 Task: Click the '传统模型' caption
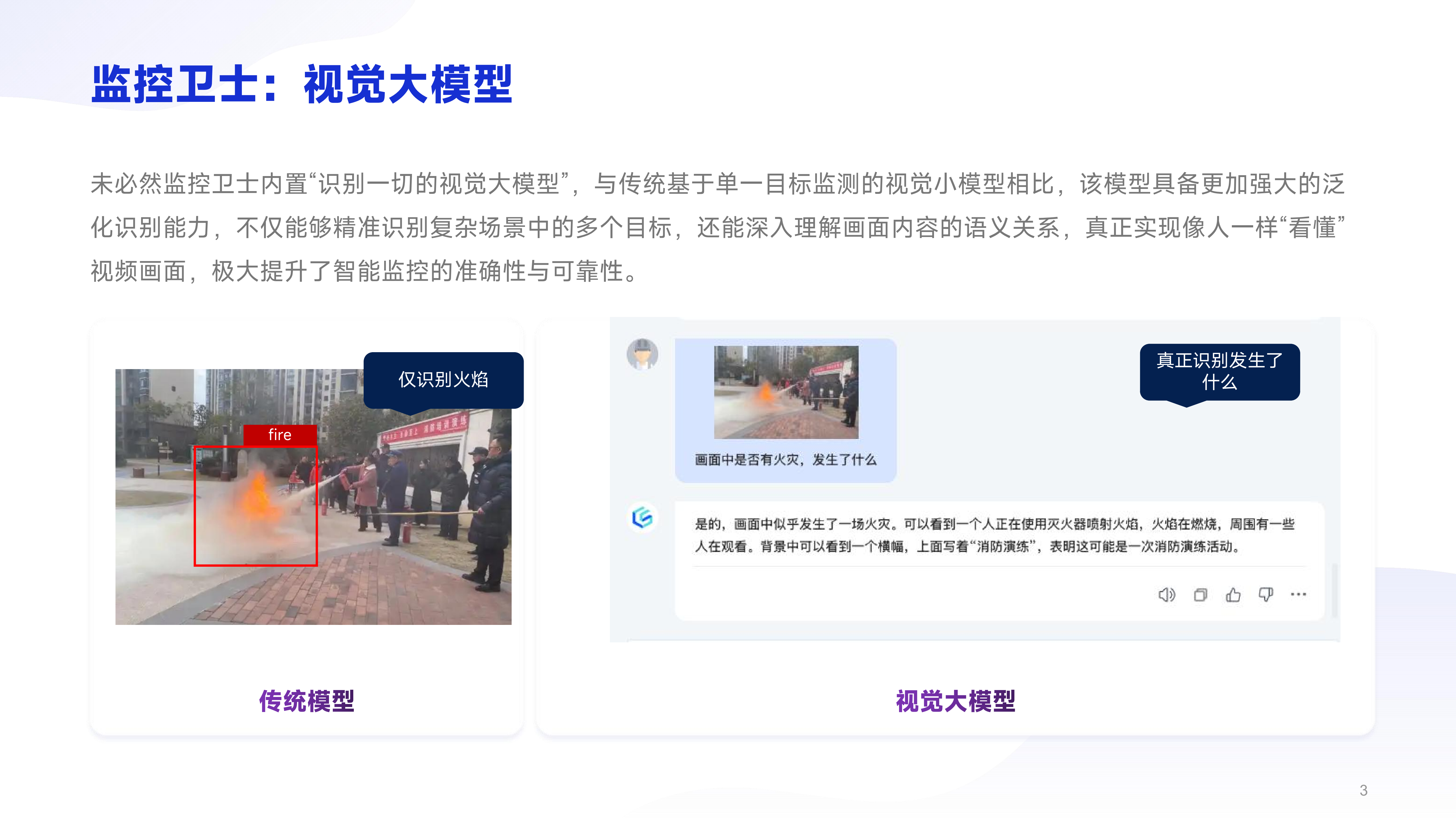[306, 701]
